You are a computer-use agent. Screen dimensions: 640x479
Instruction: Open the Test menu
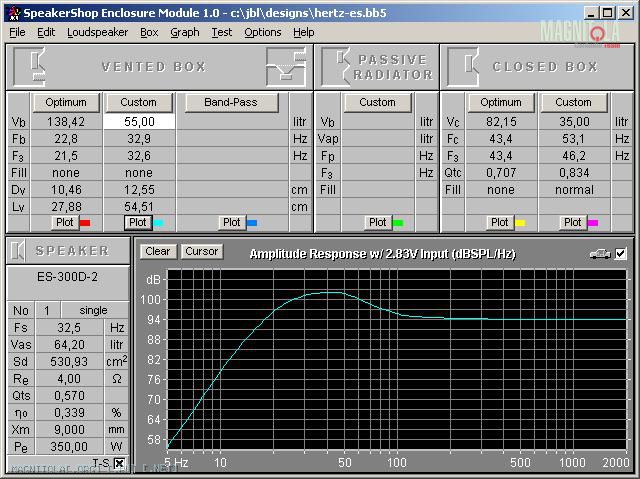(222, 32)
